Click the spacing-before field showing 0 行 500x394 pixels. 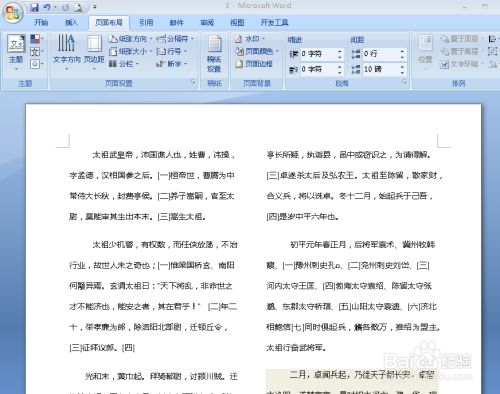[x=381, y=54]
